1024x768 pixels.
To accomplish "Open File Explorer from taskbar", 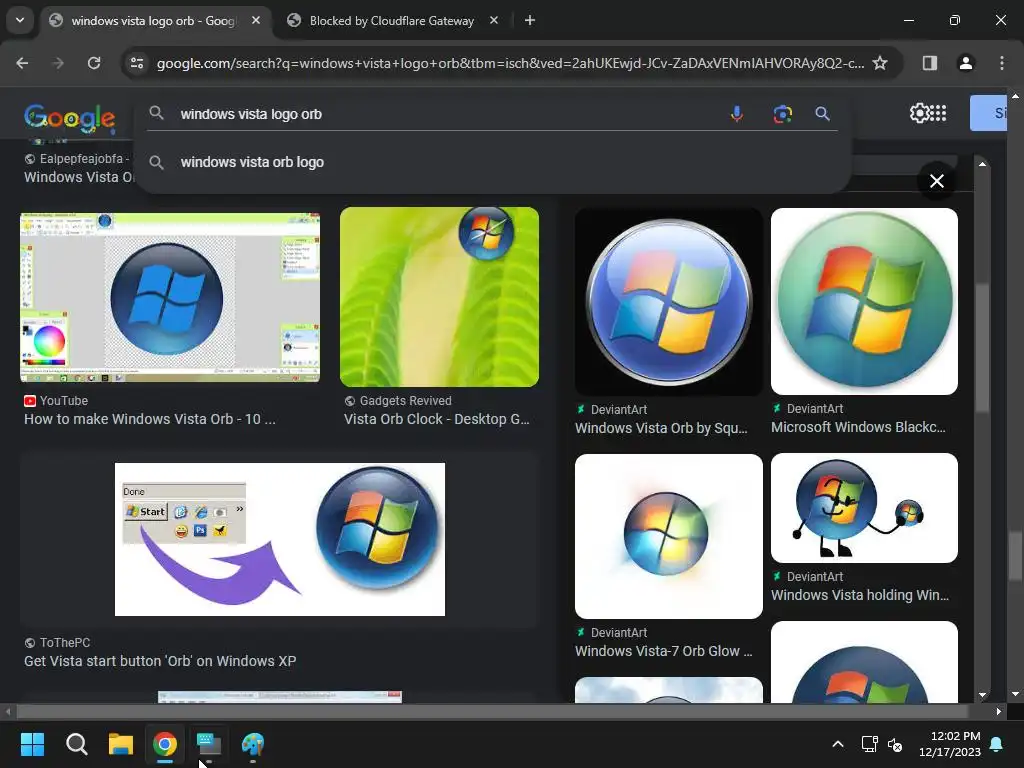I will point(121,744).
